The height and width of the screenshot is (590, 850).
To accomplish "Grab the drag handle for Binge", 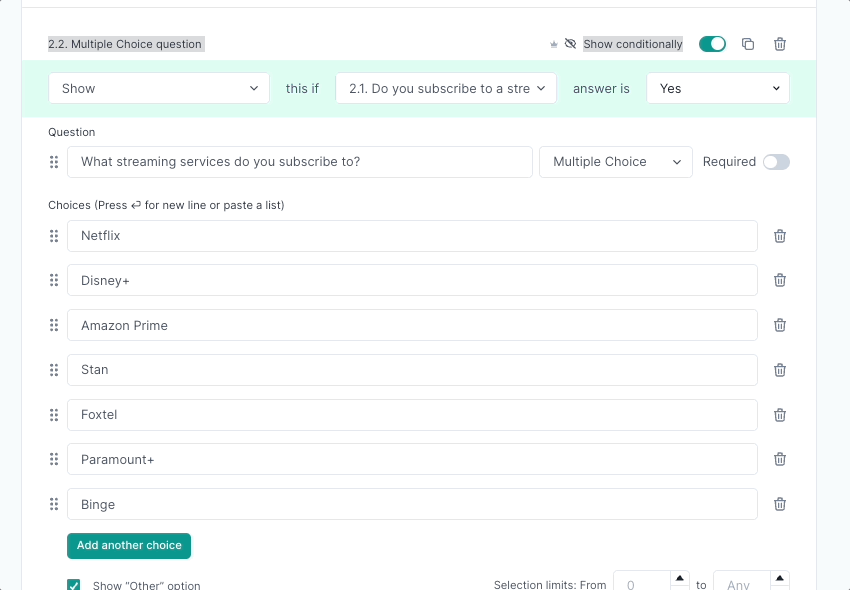I will coord(54,504).
